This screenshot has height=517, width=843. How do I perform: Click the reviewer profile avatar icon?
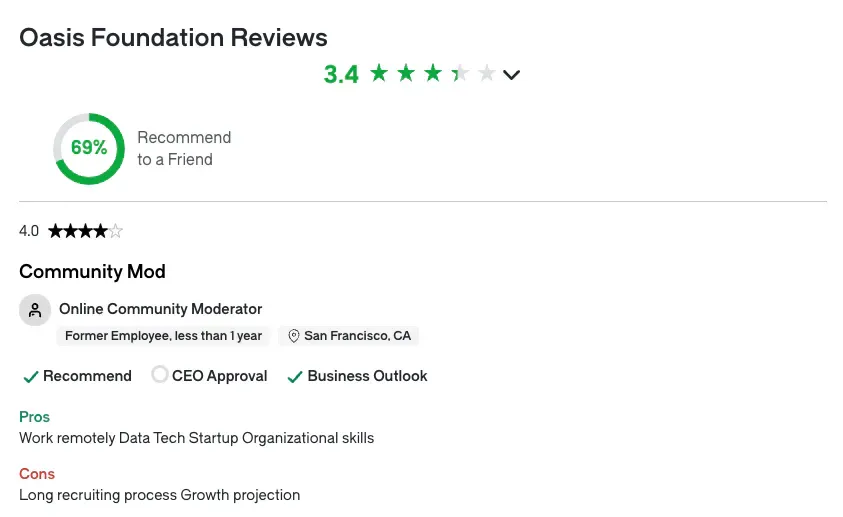[35, 310]
